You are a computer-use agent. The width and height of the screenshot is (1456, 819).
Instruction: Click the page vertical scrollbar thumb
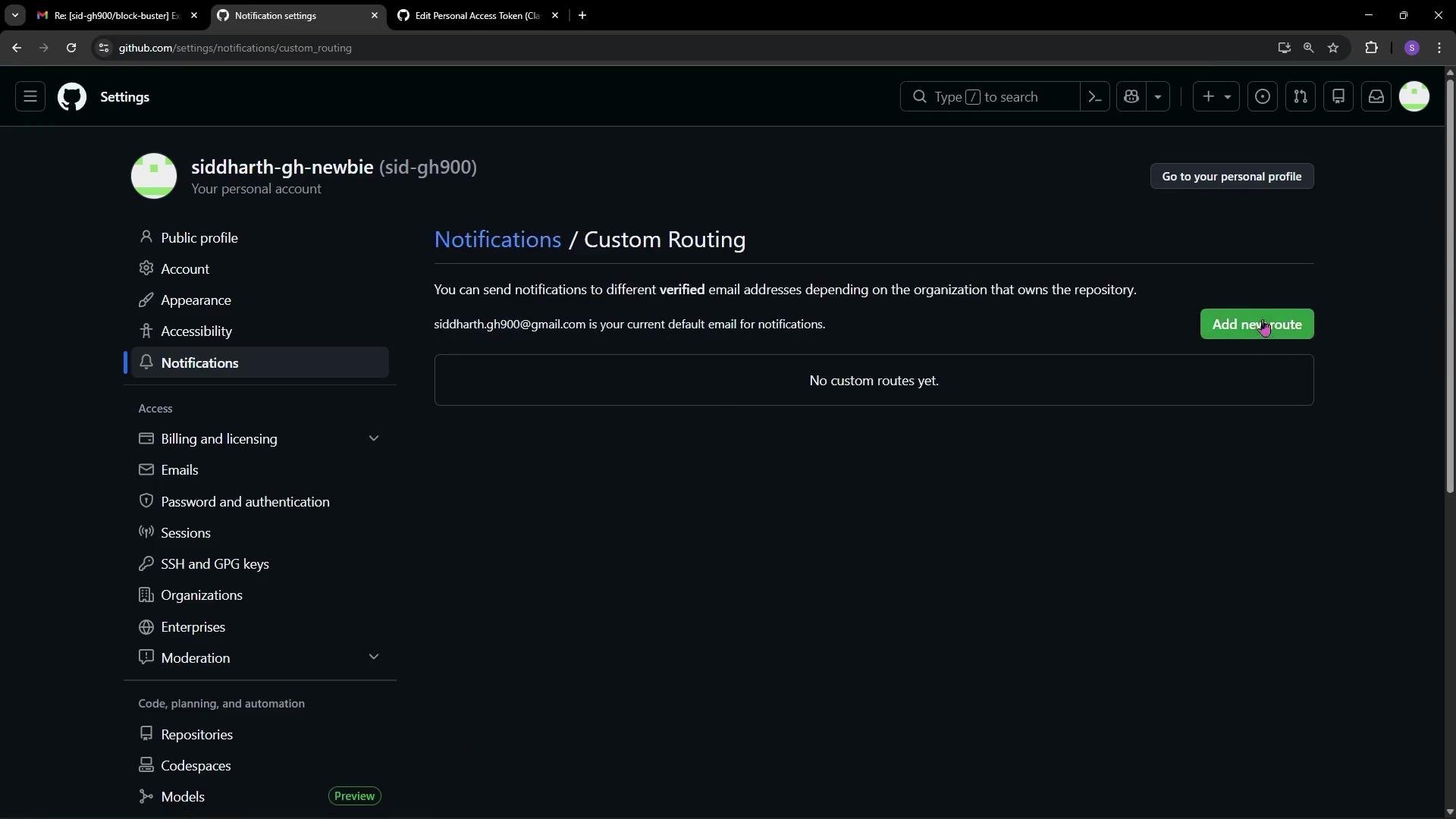[1449, 287]
